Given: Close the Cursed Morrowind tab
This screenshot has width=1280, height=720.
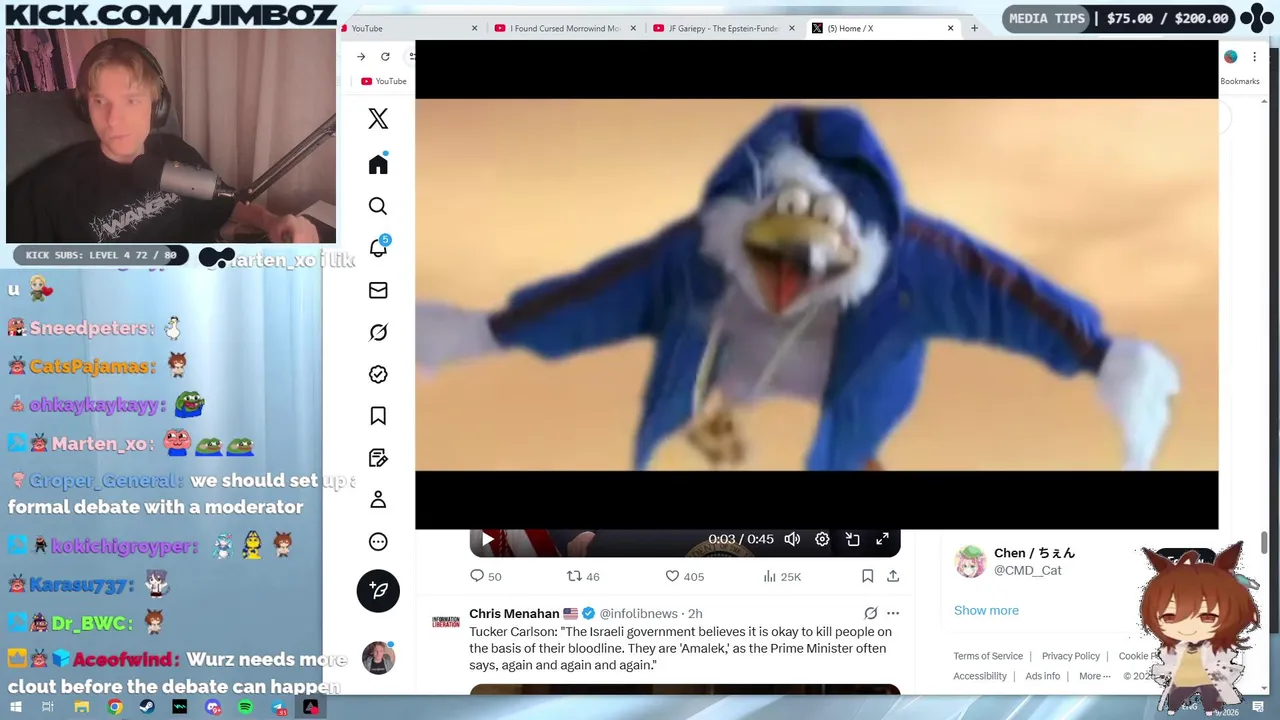Looking at the screenshot, I should coord(633,28).
